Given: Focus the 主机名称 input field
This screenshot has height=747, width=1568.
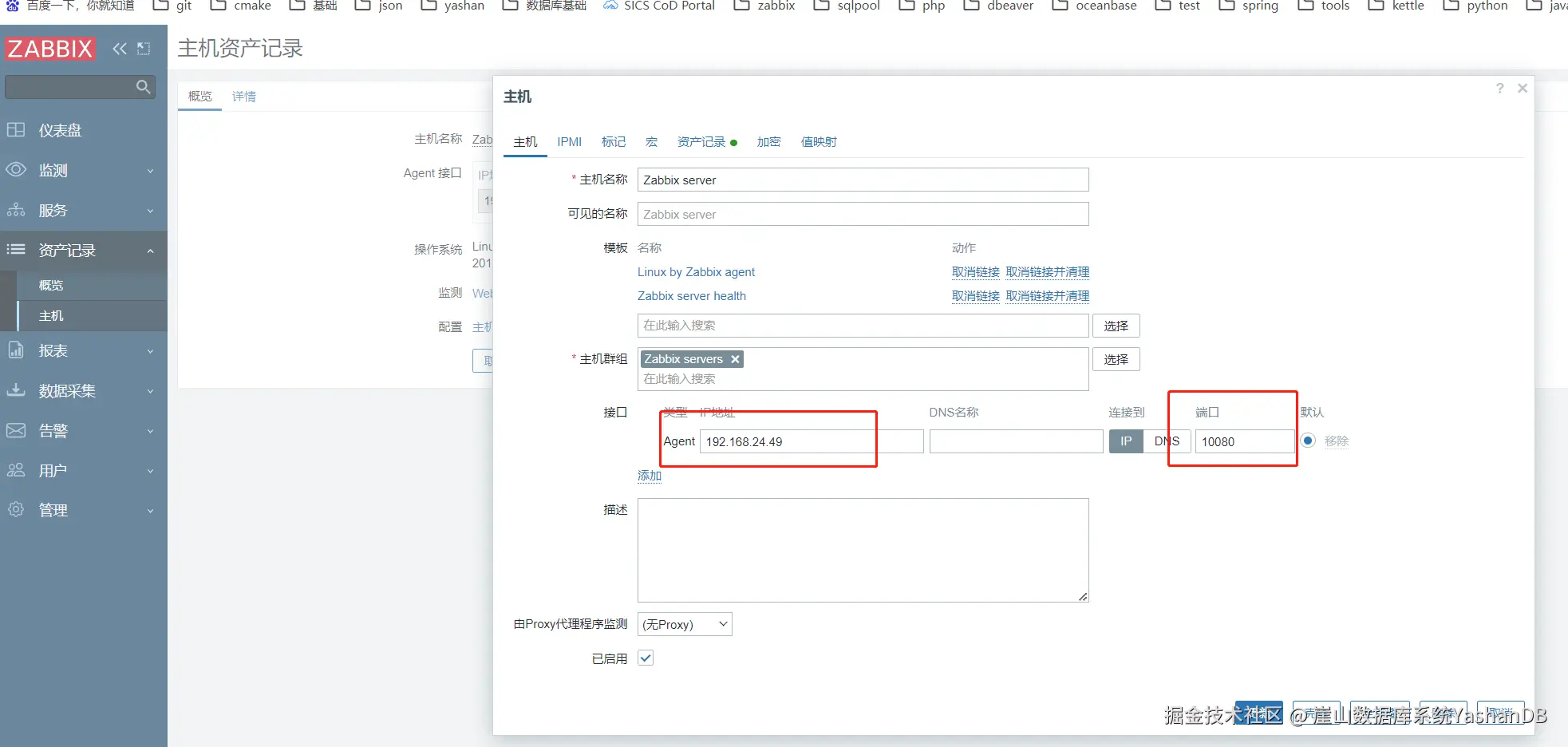Looking at the screenshot, I should pos(863,180).
